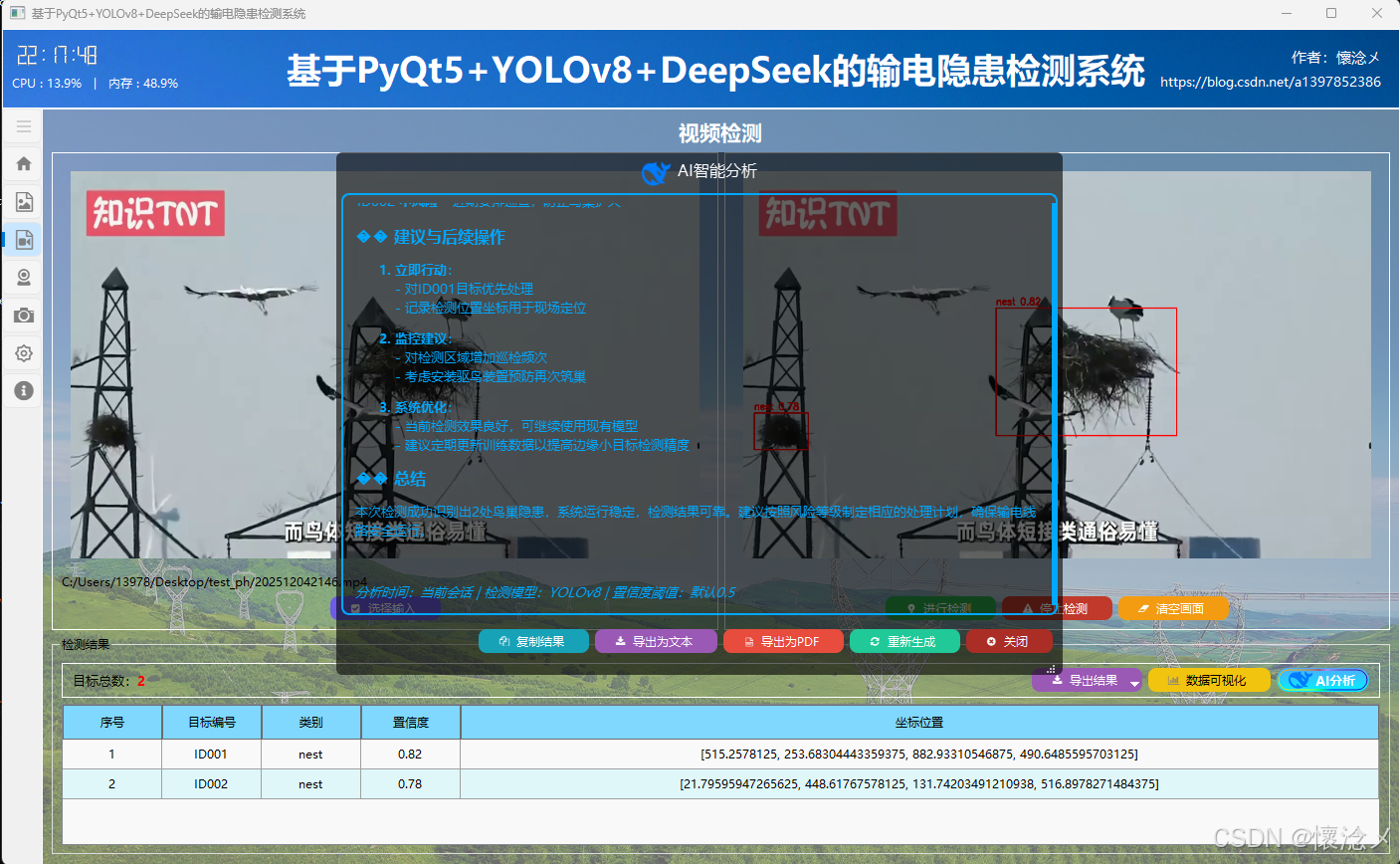The image size is (1400, 864).
Task: Open the hamburger menu in the sidebar
Action: pos(24,126)
